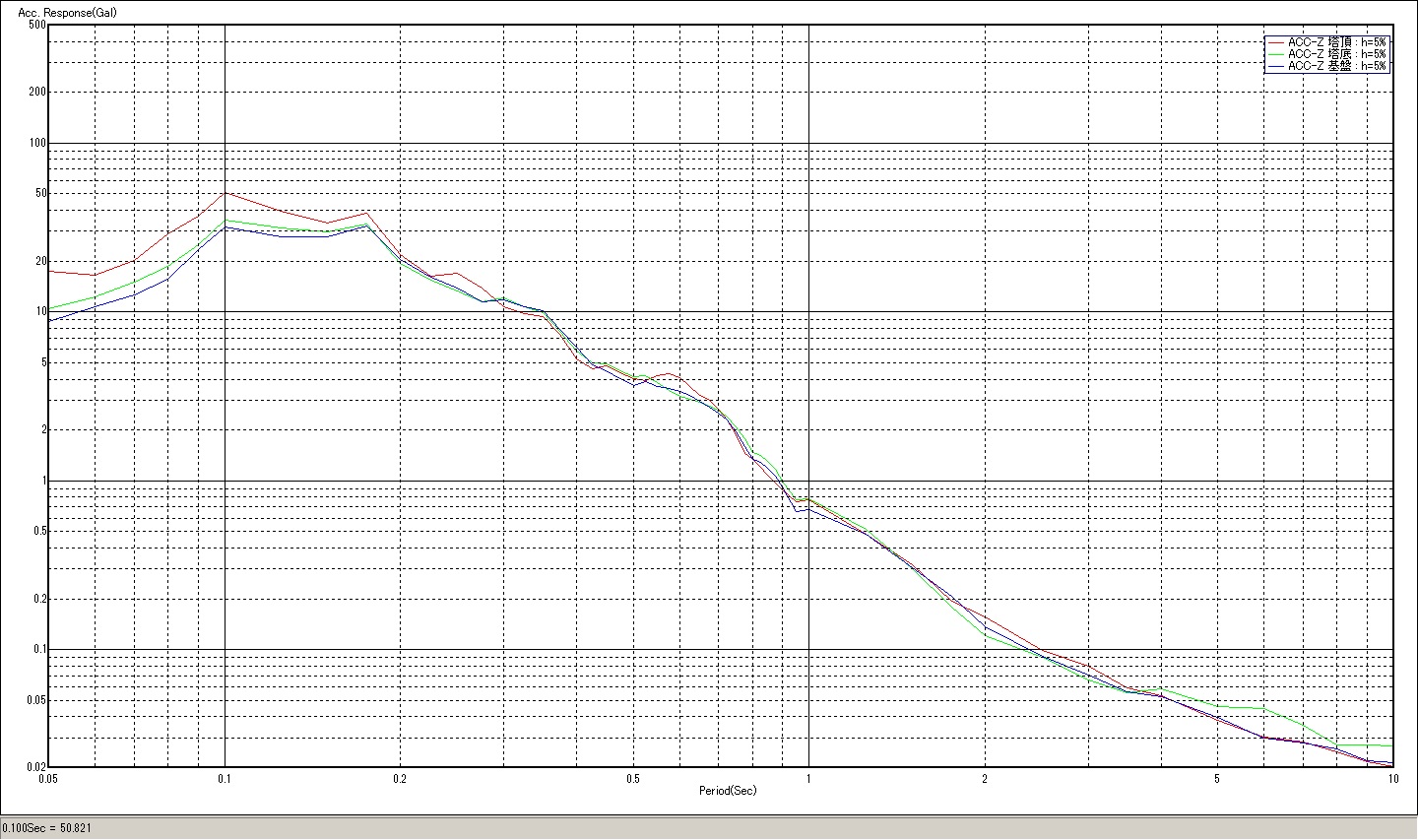
Task: Click the 1 label on the period axis
Action: [x=808, y=778]
